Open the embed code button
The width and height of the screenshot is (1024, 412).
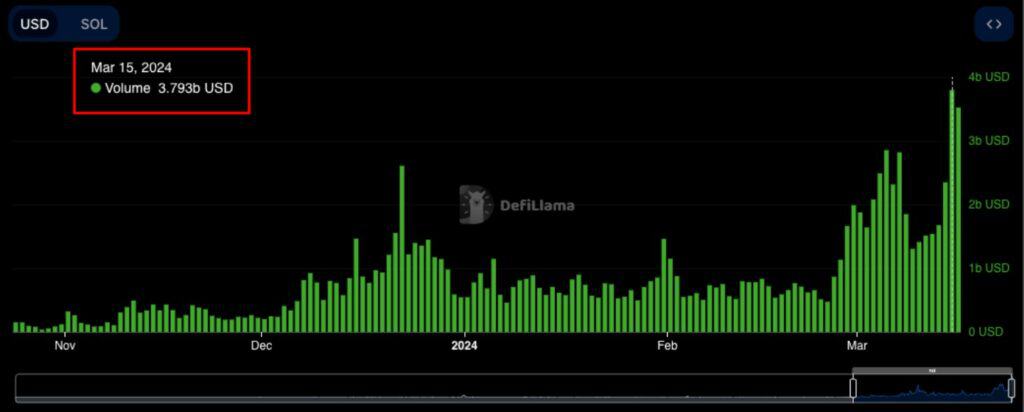(993, 25)
